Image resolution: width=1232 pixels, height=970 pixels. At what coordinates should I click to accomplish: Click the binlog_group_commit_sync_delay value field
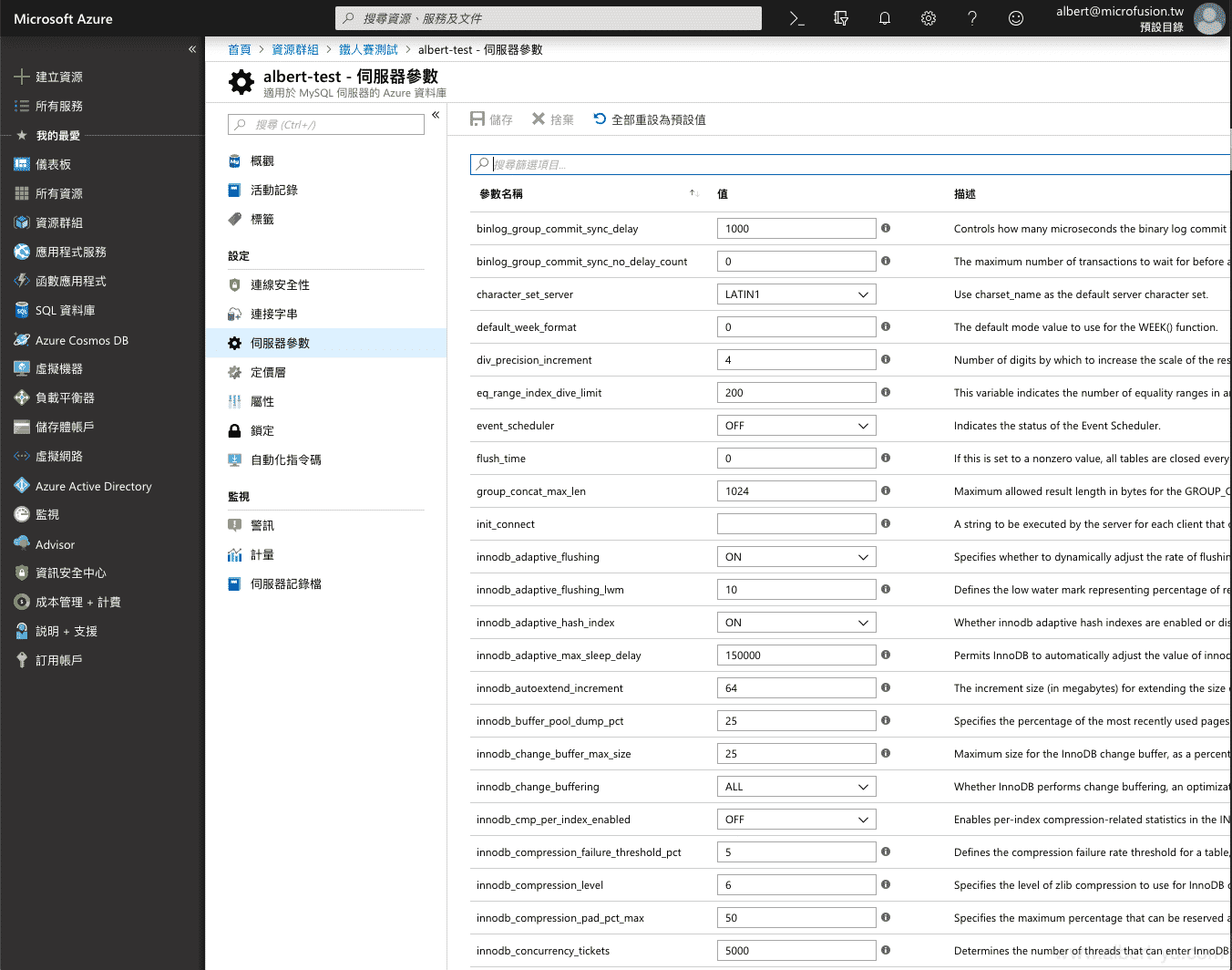click(x=796, y=229)
